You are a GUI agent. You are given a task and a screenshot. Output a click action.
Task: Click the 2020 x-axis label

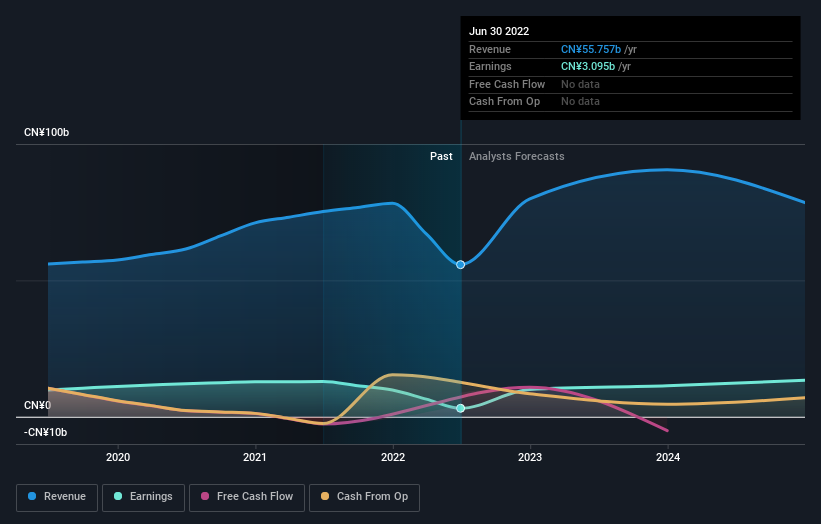click(118, 458)
